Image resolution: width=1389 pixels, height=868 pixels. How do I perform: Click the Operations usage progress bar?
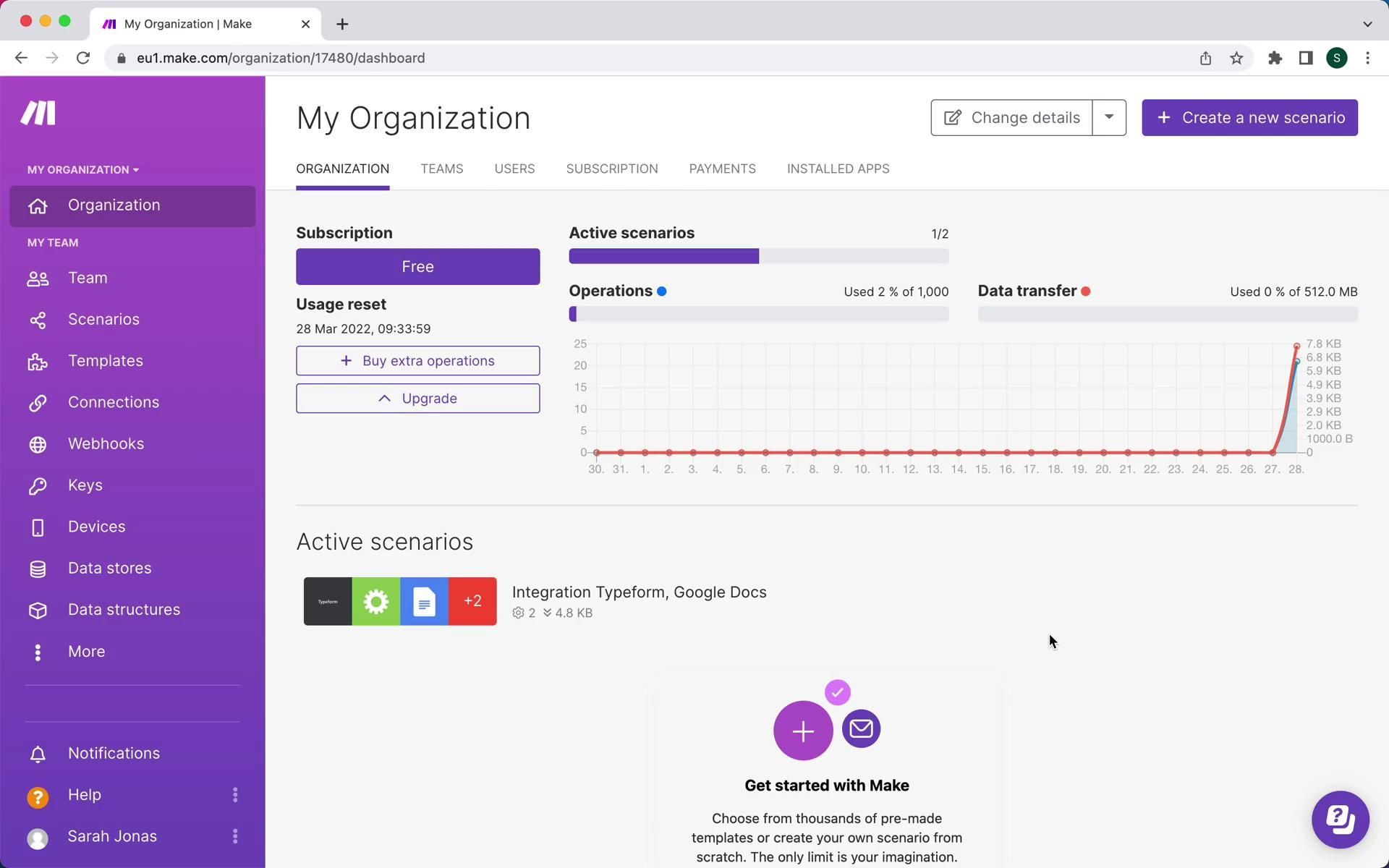coord(758,314)
